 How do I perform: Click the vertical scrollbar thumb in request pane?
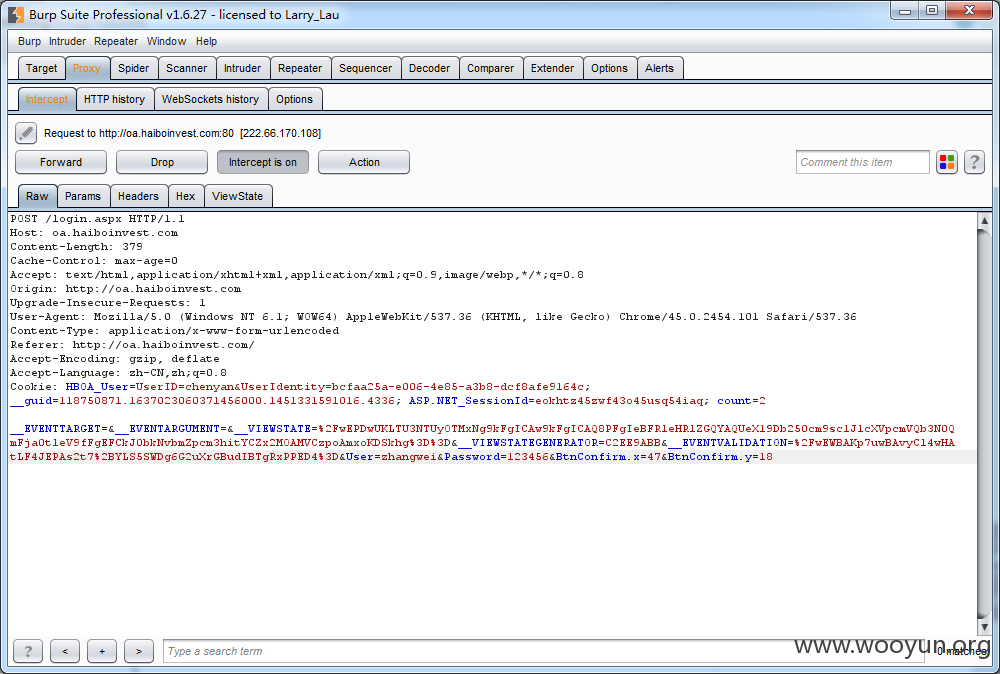pos(984,423)
